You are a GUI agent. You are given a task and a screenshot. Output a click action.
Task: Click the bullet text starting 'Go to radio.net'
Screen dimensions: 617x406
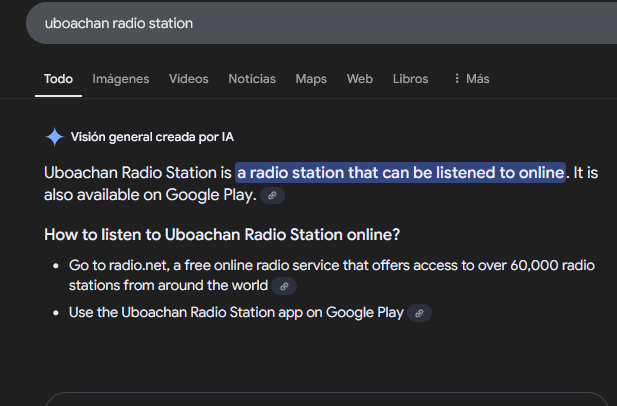coord(332,275)
